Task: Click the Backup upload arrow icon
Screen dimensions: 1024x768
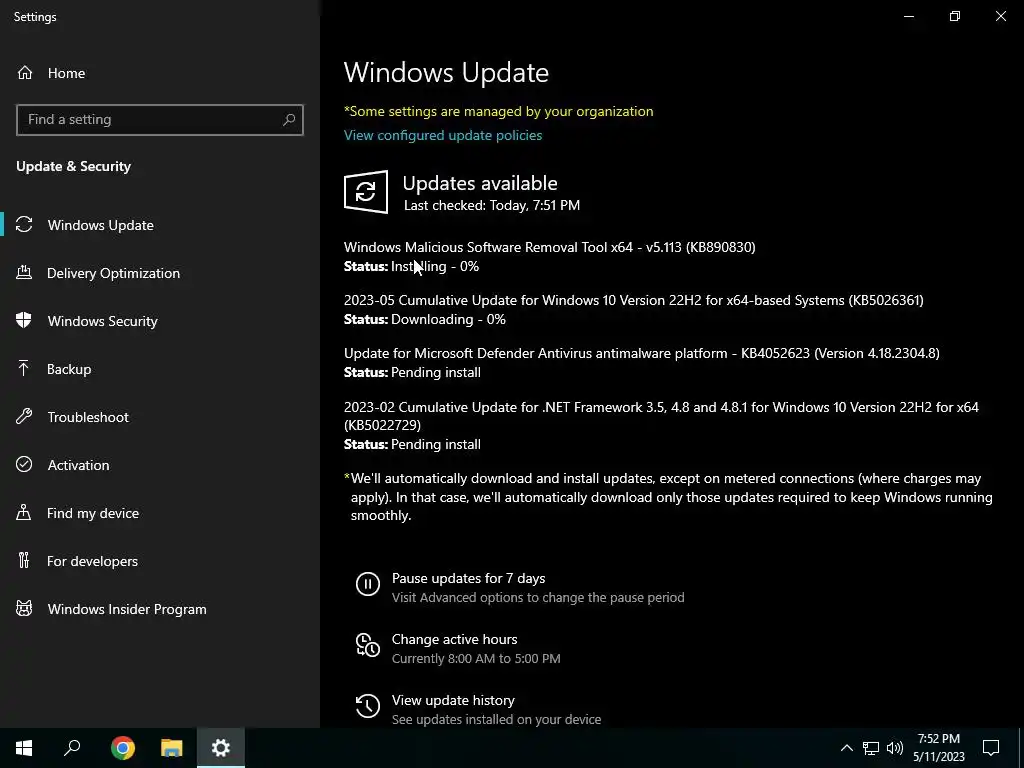Action: pyautogui.click(x=24, y=368)
